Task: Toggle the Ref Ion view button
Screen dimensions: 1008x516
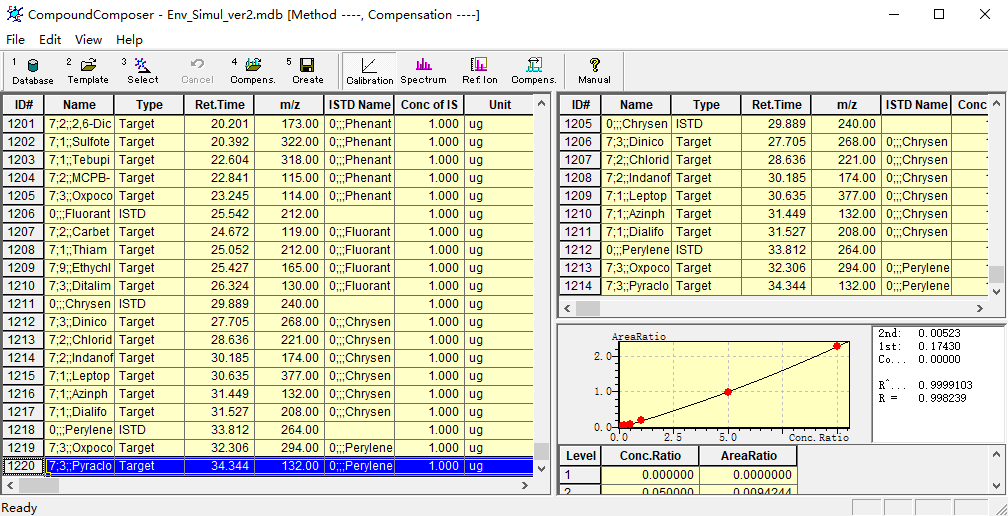Action: point(479,70)
